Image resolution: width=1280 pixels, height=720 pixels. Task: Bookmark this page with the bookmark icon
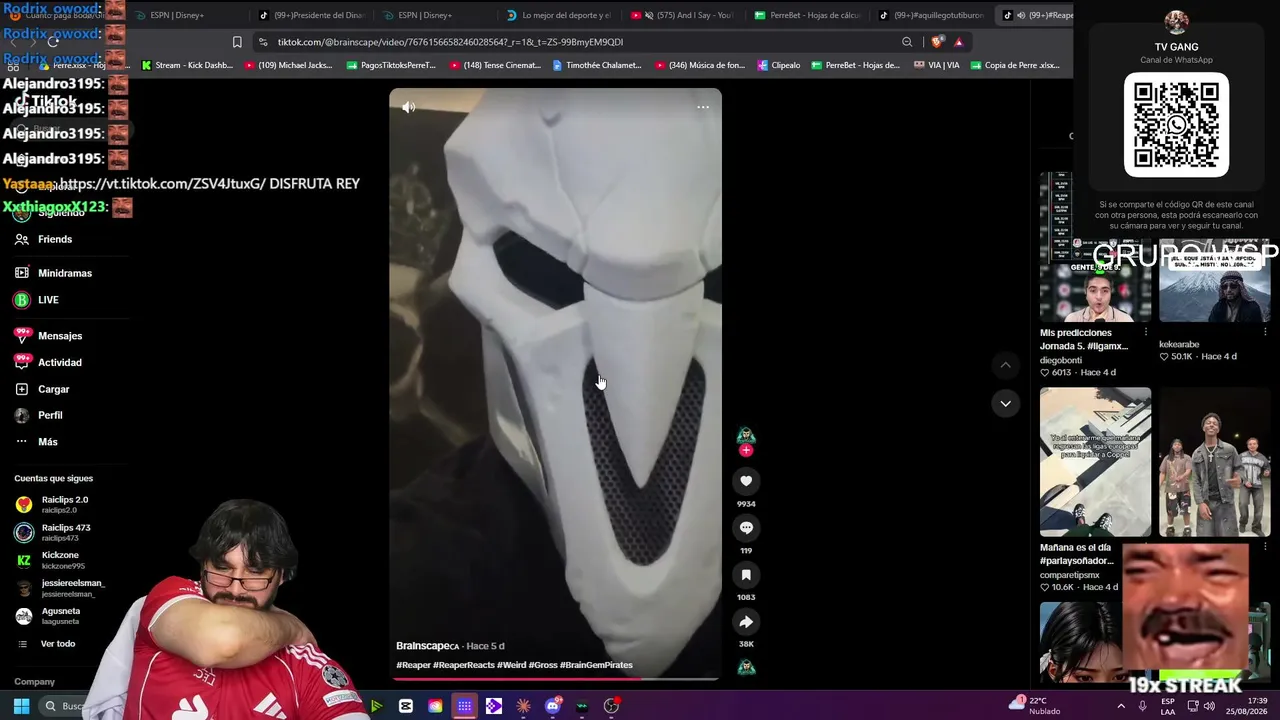[x=237, y=42]
